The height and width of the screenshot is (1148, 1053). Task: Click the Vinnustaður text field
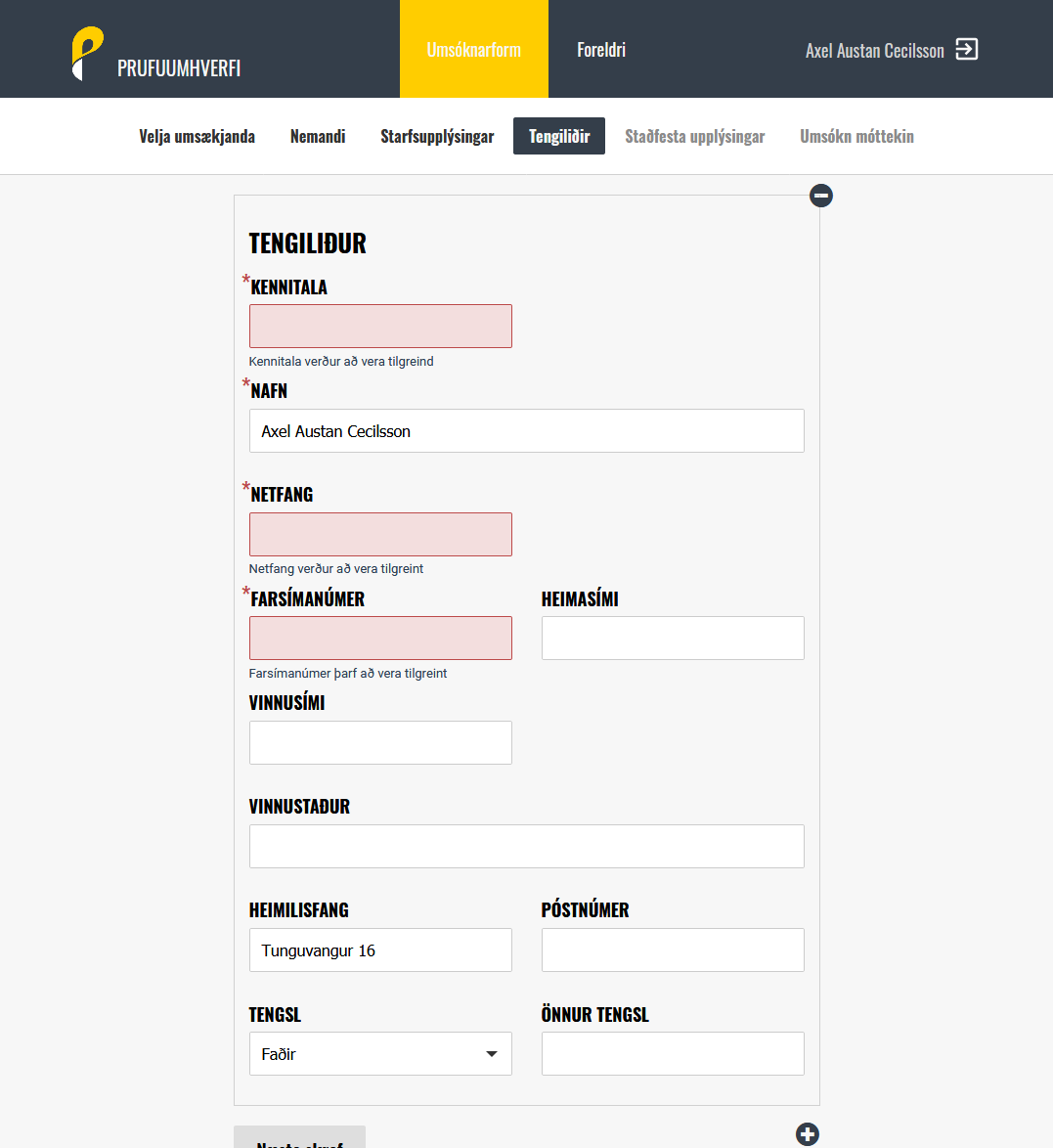(x=526, y=847)
